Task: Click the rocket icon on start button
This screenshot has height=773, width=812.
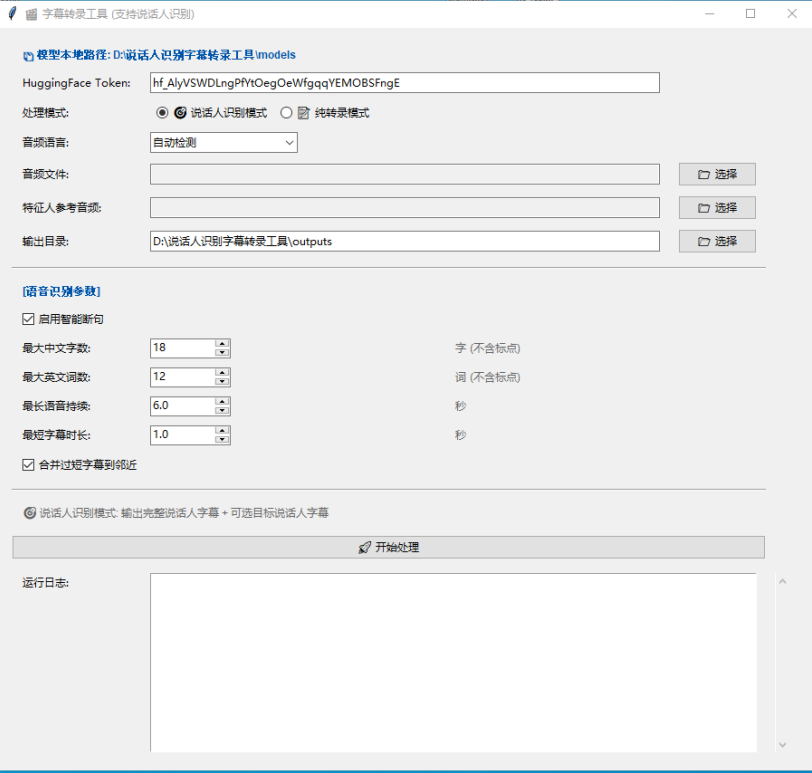Action: pyautogui.click(x=364, y=548)
